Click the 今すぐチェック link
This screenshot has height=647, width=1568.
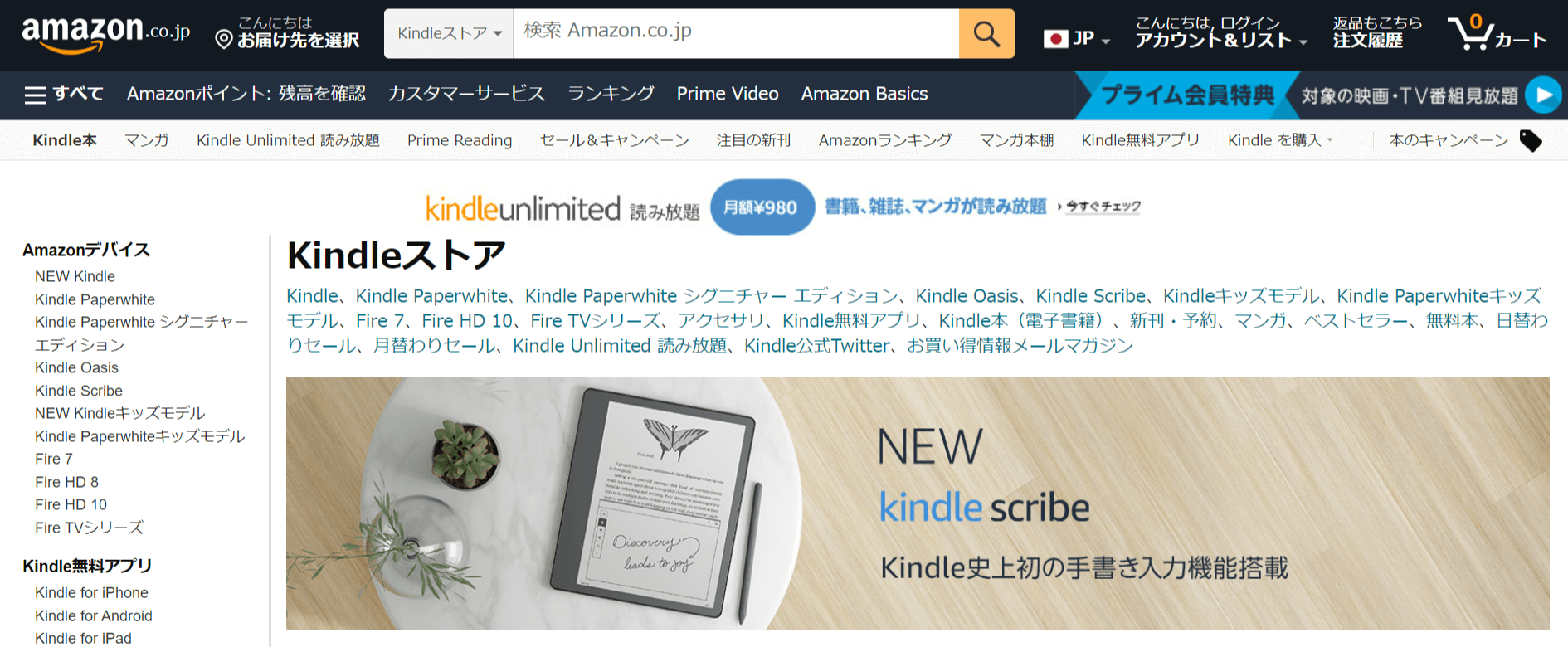(x=1103, y=206)
